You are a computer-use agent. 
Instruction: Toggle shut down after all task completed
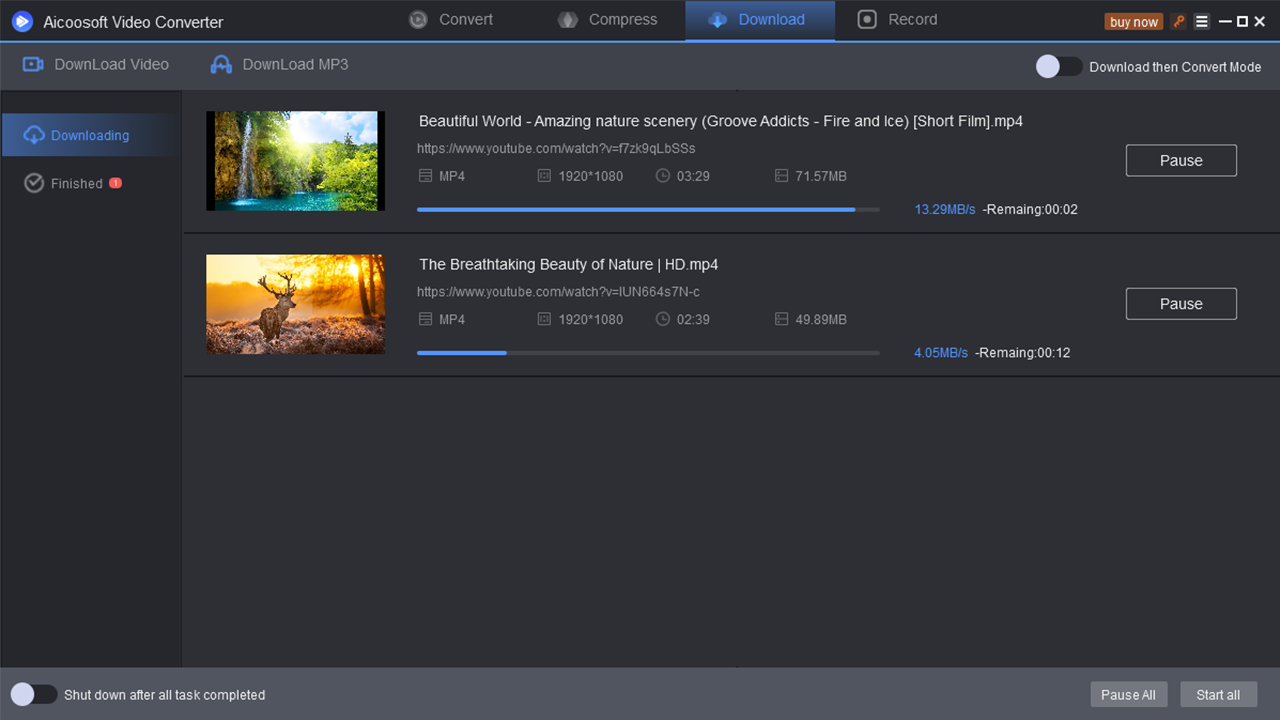point(33,694)
